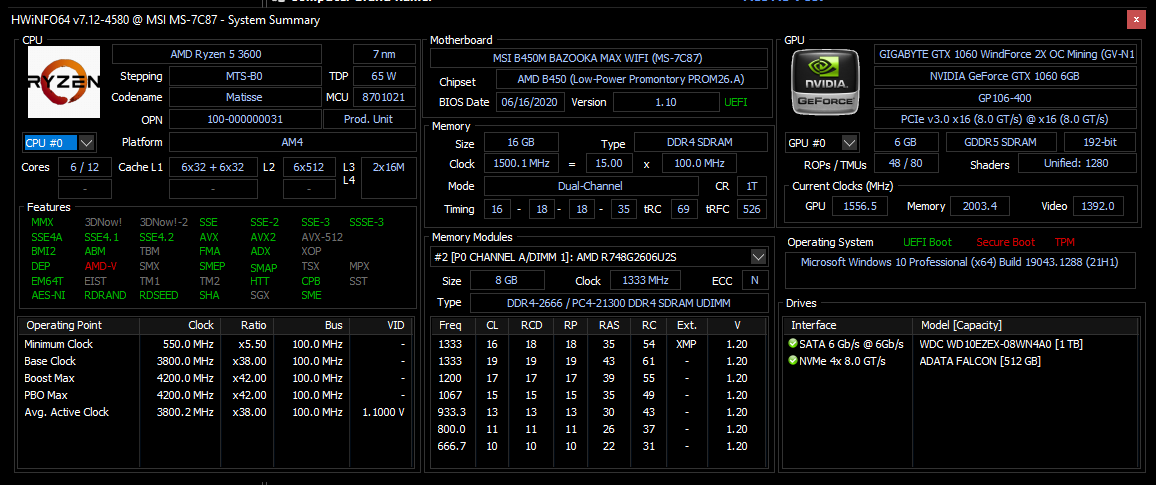The height and width of the screenshot is (485, 1156).
Task: Click the green UEFI label beside BIOS version
Action: [x=735, y=102]
